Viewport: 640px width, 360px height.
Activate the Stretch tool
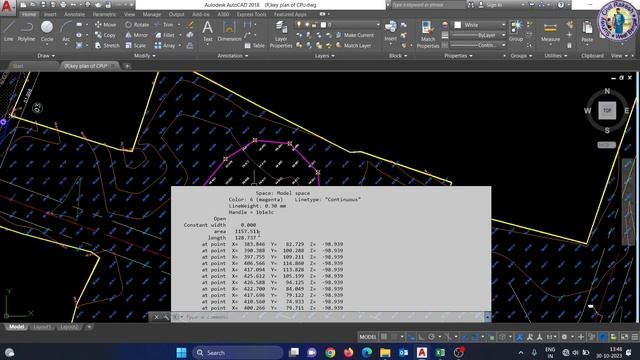coord(107,46)
